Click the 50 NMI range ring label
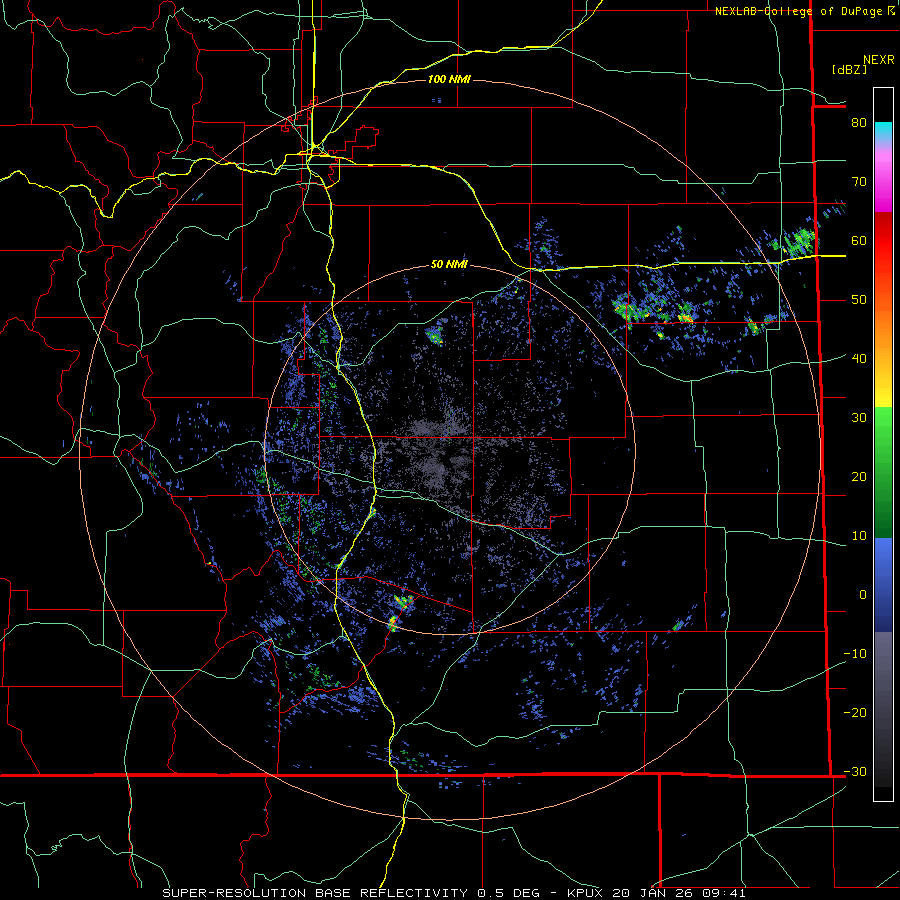Viewport: 900px width, 900px height. tap(449, 264)
